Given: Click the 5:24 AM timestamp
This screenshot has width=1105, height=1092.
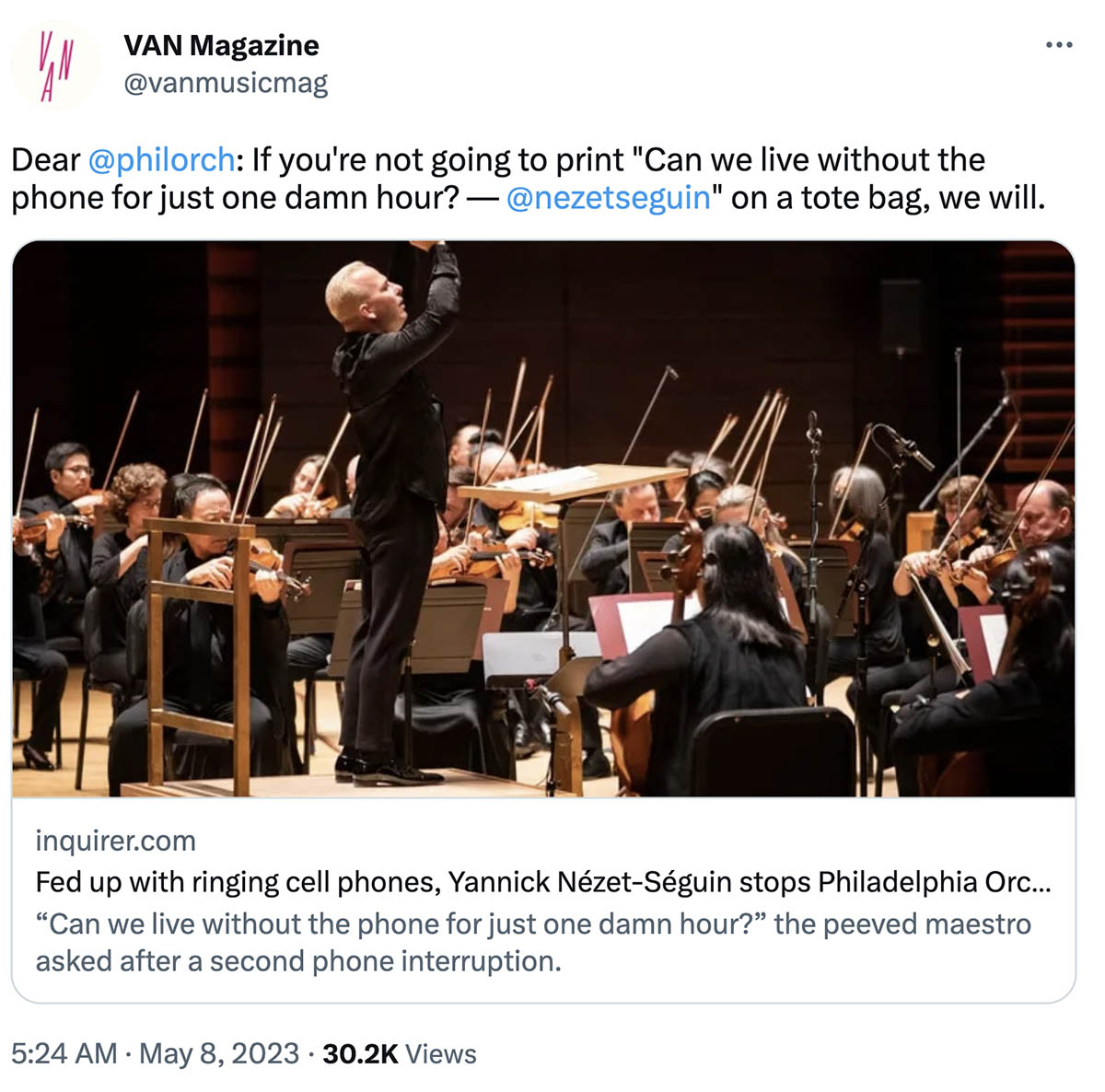Looking at the screenshot, I should (x=64, y=1053).
